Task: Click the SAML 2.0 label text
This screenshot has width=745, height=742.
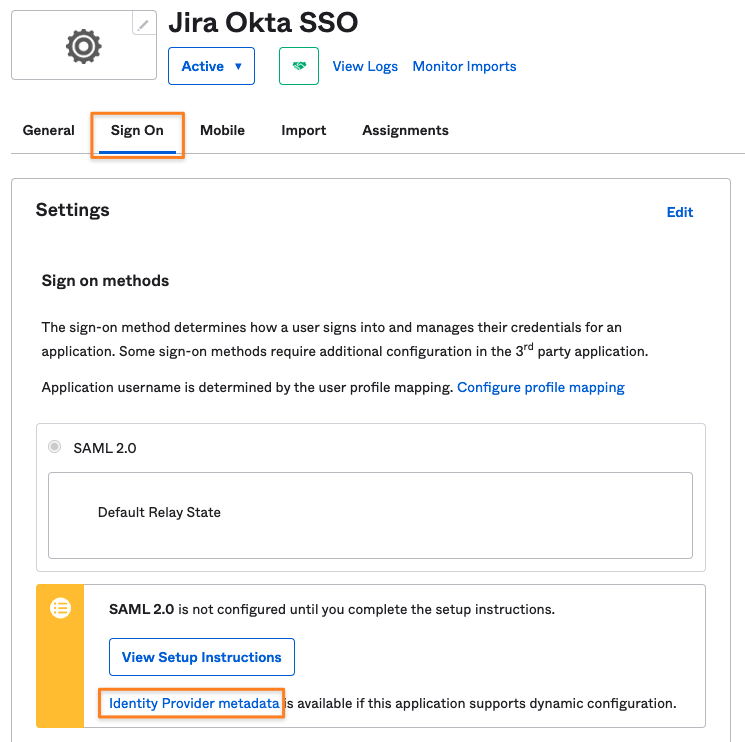Action: point(105,448)
